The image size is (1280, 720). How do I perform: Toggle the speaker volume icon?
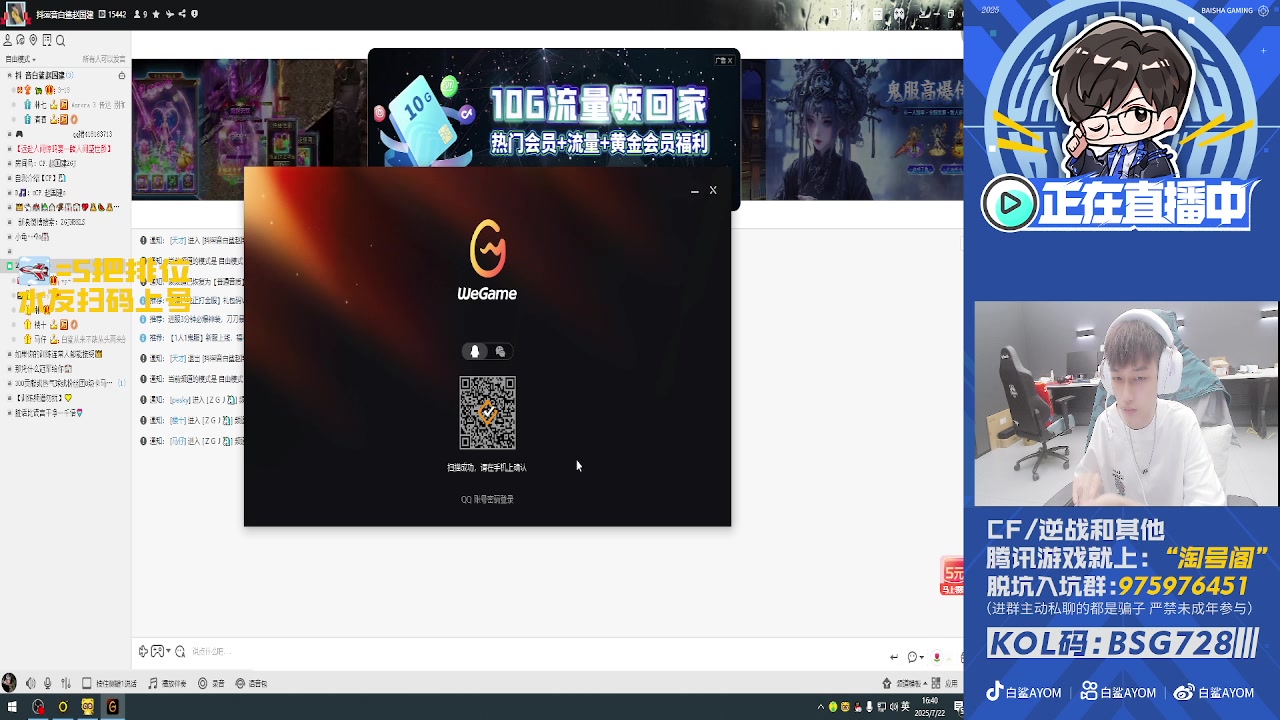[30, 683]
